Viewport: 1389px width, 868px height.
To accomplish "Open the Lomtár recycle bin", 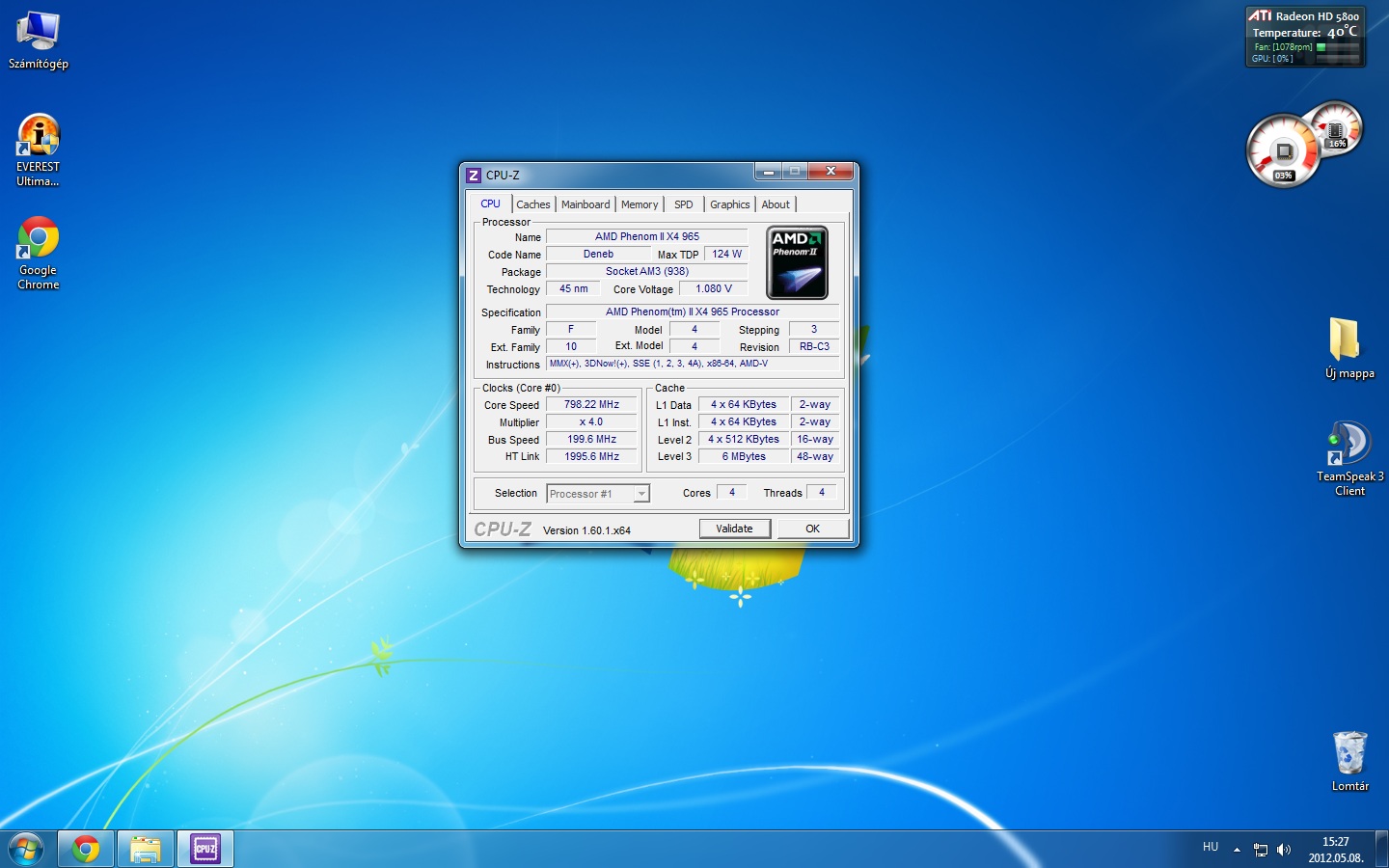I will 1349,753.
